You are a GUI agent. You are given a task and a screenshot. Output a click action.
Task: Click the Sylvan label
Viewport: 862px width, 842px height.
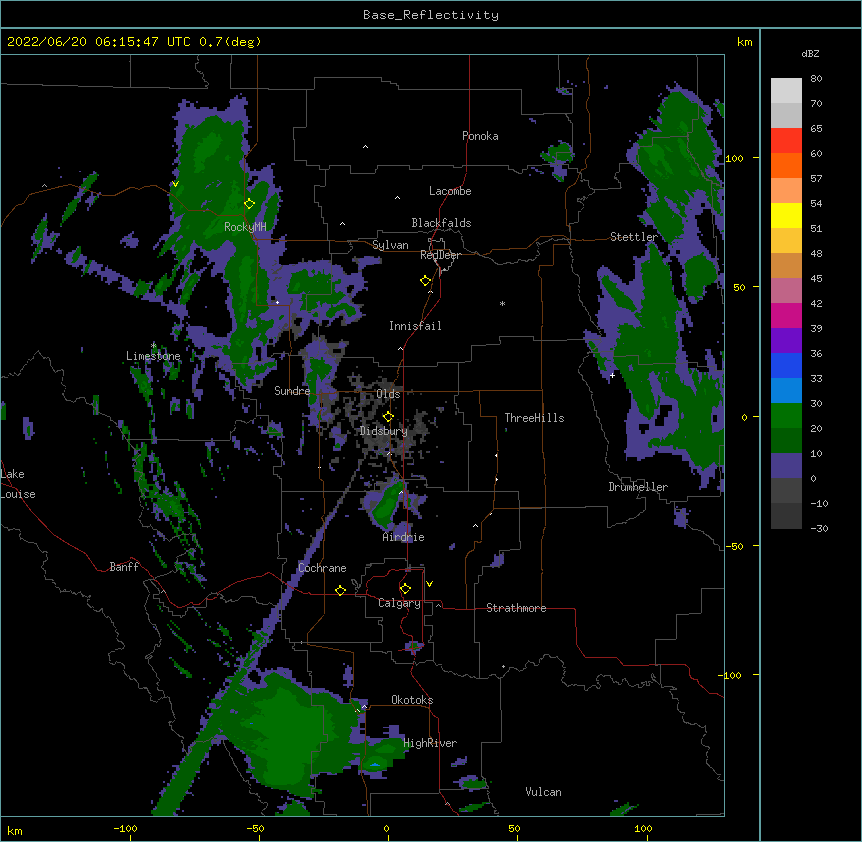(390, 245)
